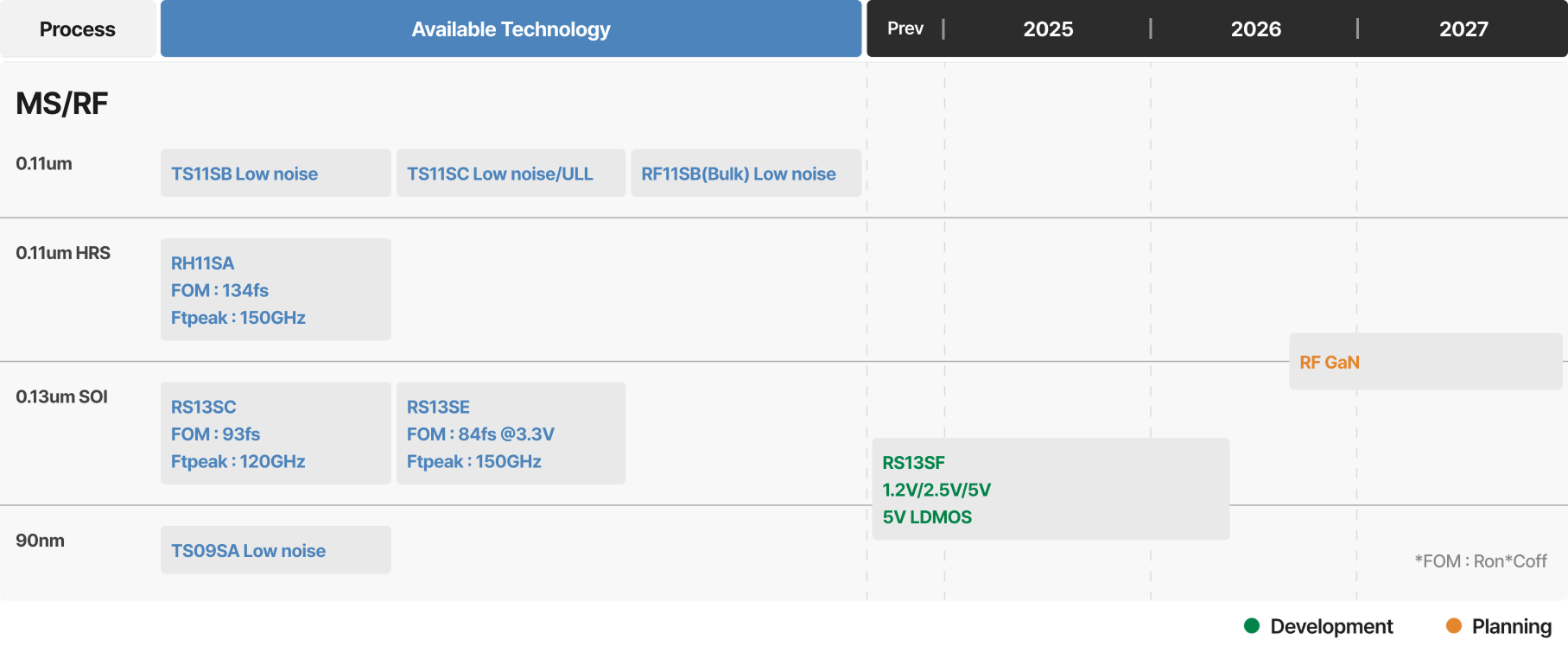Screen dimensions: 1568x652
Task: Open the TS11SC Low noise/ULL box
Action: pos(511,174)
